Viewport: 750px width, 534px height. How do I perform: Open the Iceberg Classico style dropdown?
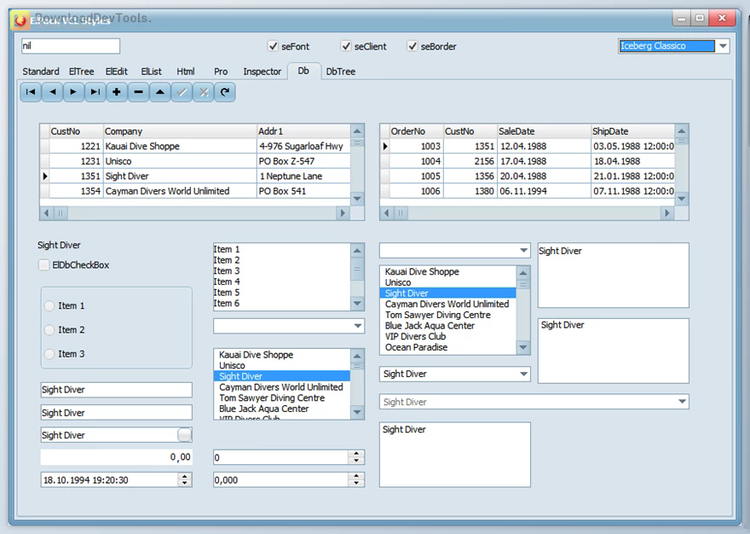723,46
